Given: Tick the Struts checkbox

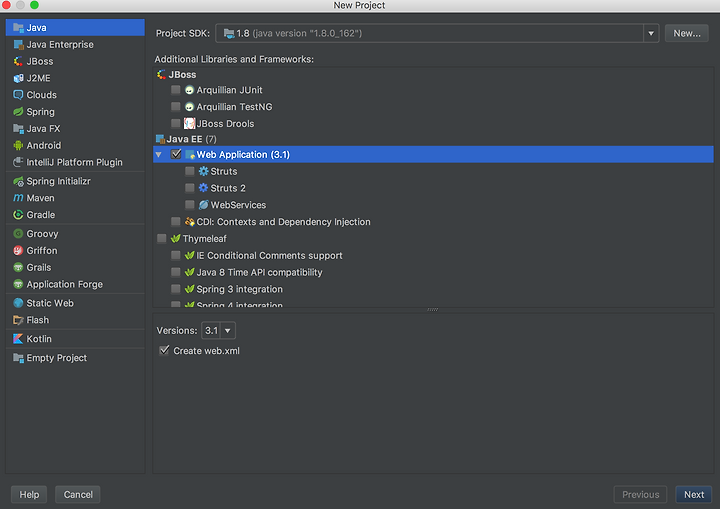Looking at the screenshot, I should (x=190, y=171).
